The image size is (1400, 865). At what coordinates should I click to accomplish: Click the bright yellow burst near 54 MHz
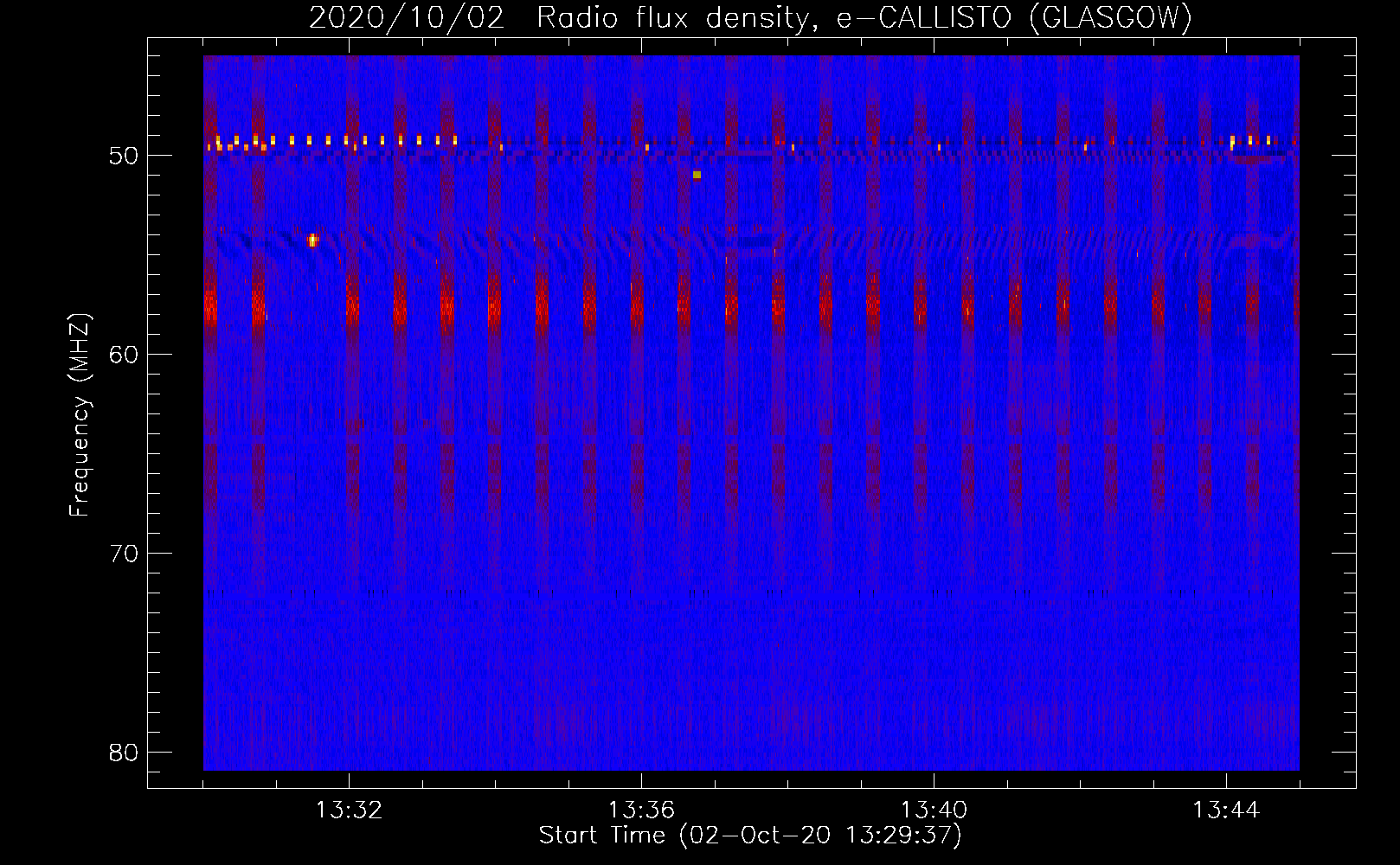[312, 240]
